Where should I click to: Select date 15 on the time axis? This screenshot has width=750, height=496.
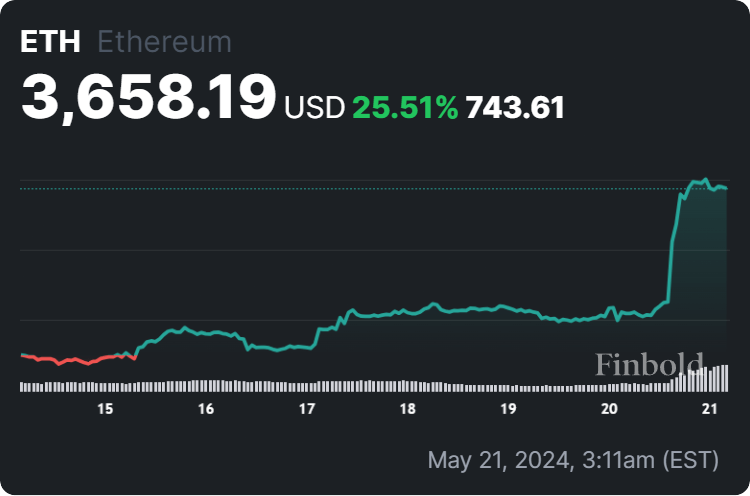tap(105, 409)
